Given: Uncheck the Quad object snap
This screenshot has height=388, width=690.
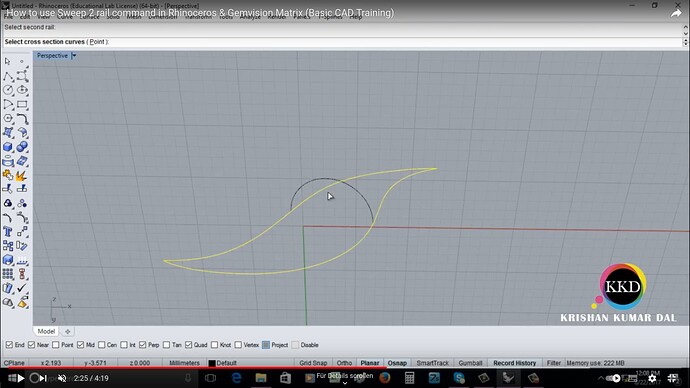Looking at the screenshot, I should pyautogui.click(x=189, y=345).
